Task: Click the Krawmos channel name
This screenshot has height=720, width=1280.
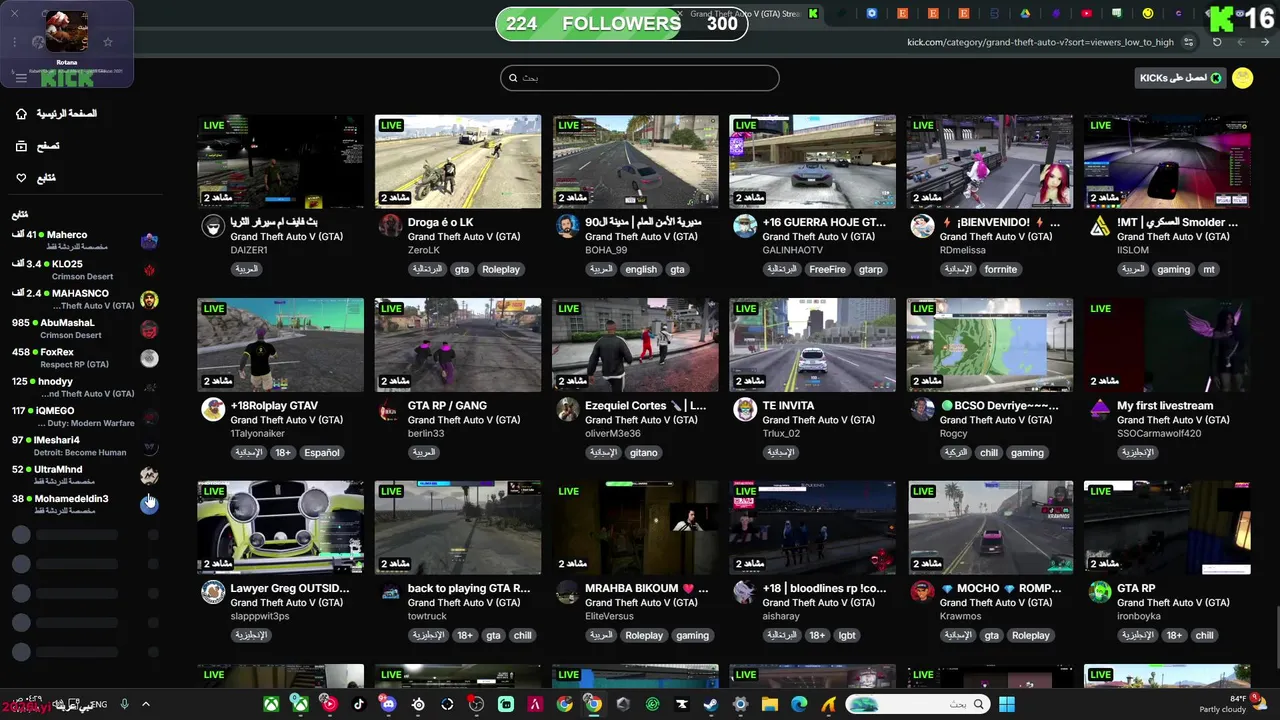Action: click(960, 616)
